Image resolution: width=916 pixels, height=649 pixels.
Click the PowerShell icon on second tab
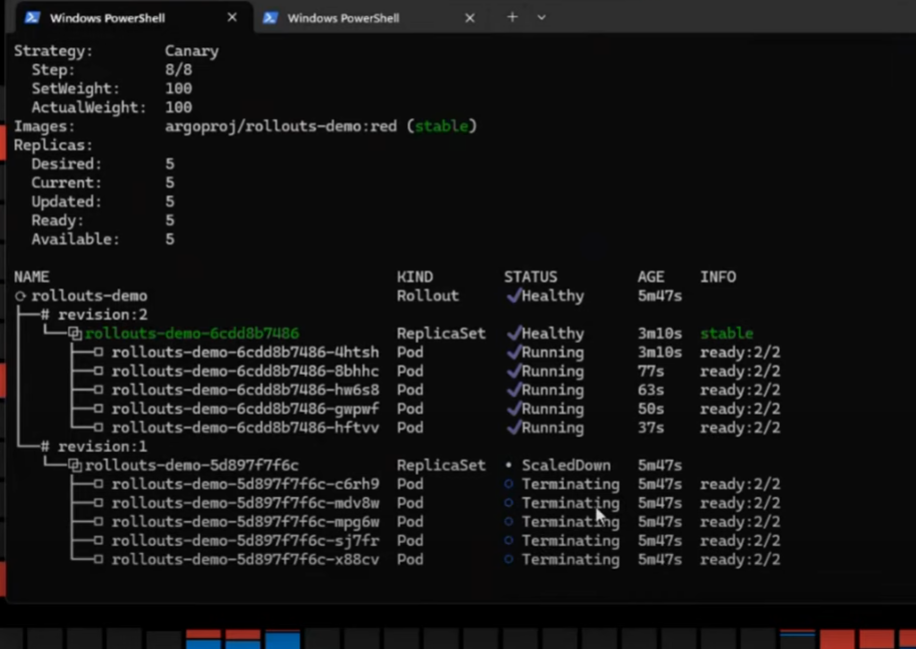pyautogui.click(x=270, y=18)
